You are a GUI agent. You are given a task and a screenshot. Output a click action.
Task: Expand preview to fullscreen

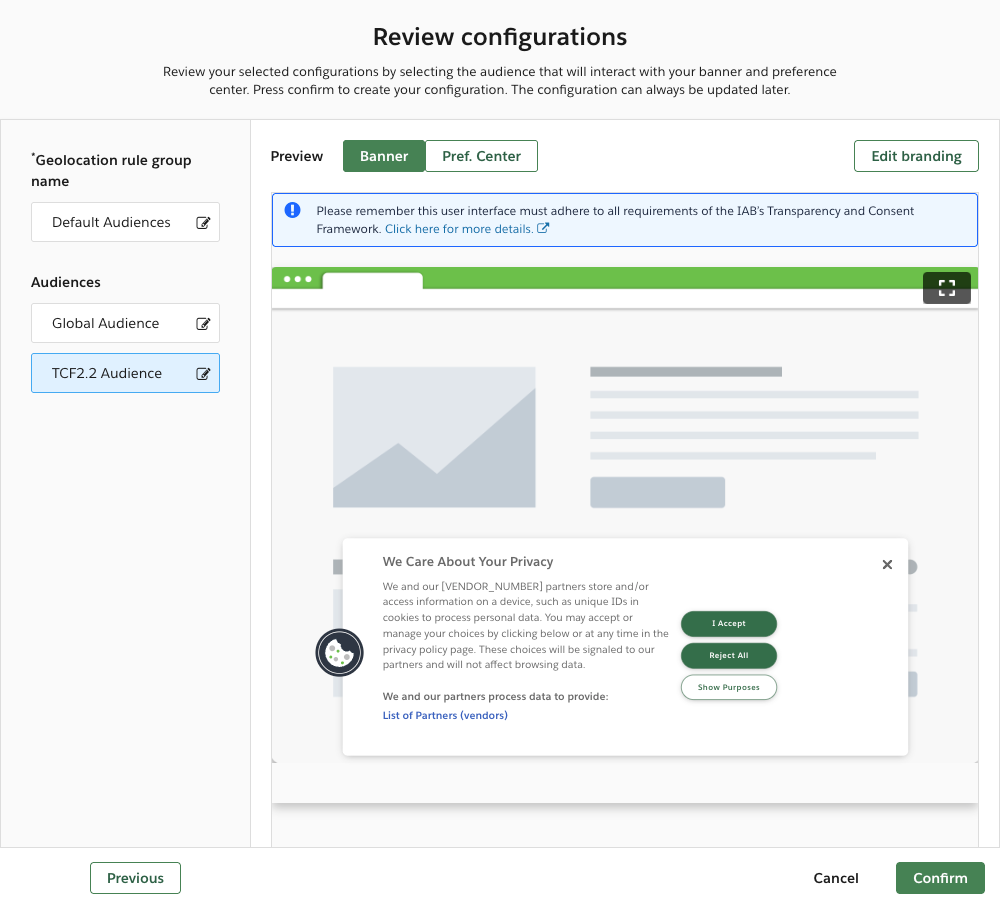(946, 288)
